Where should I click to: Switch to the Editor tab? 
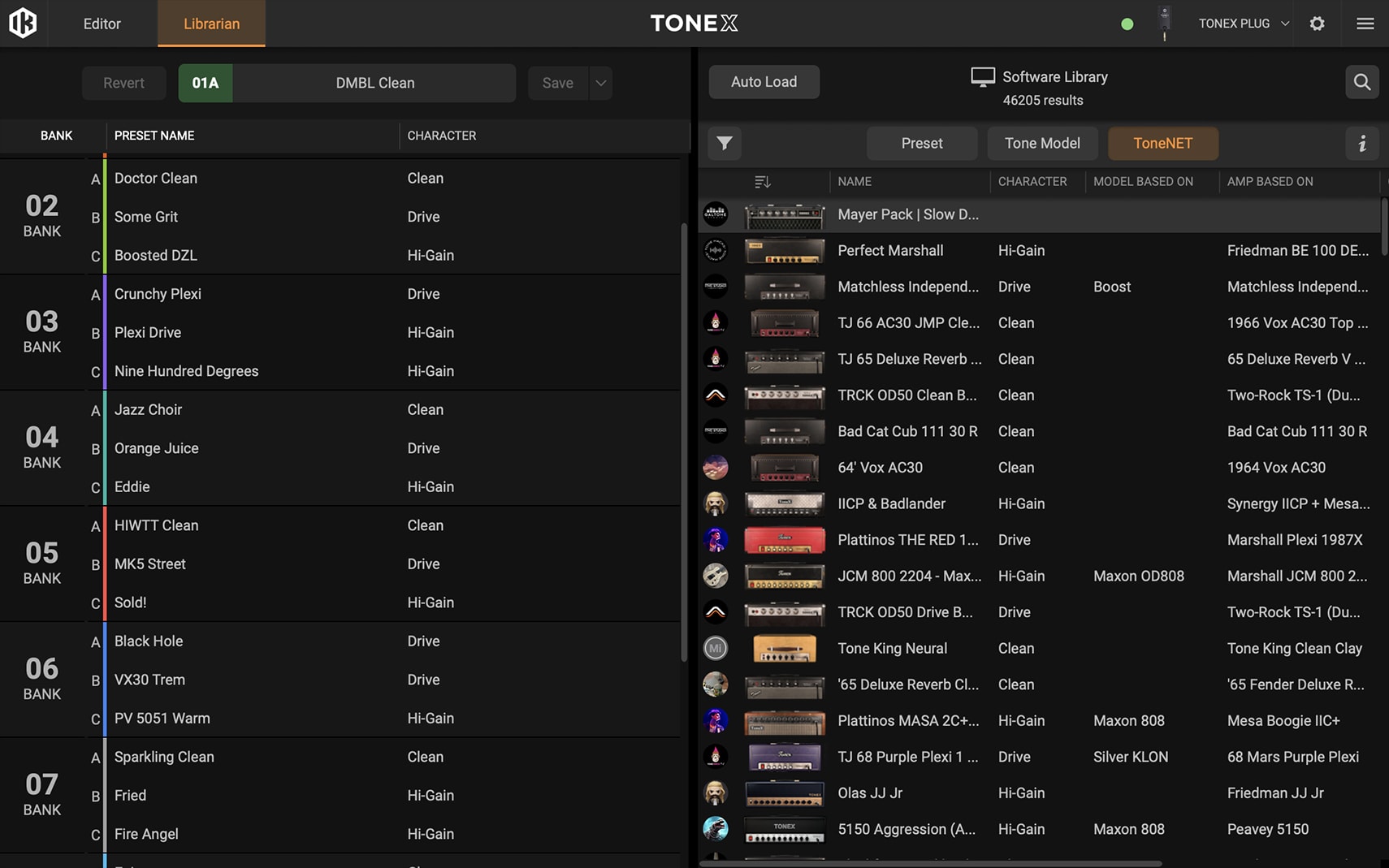coord(102,24)
